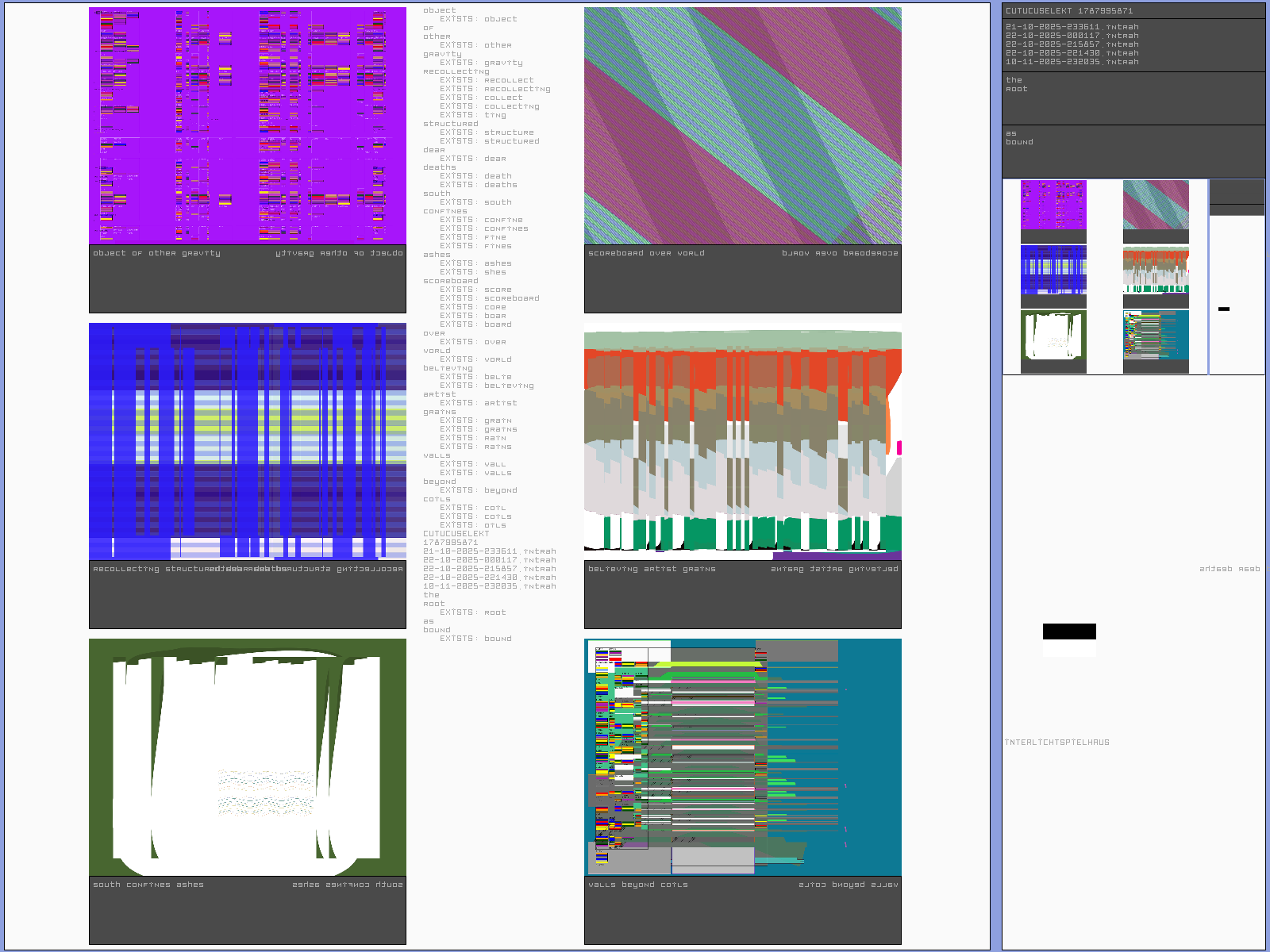
Task: Click the 'INTERLICHTSPIELHAUS' text label
Action: tap(1057, 743)
